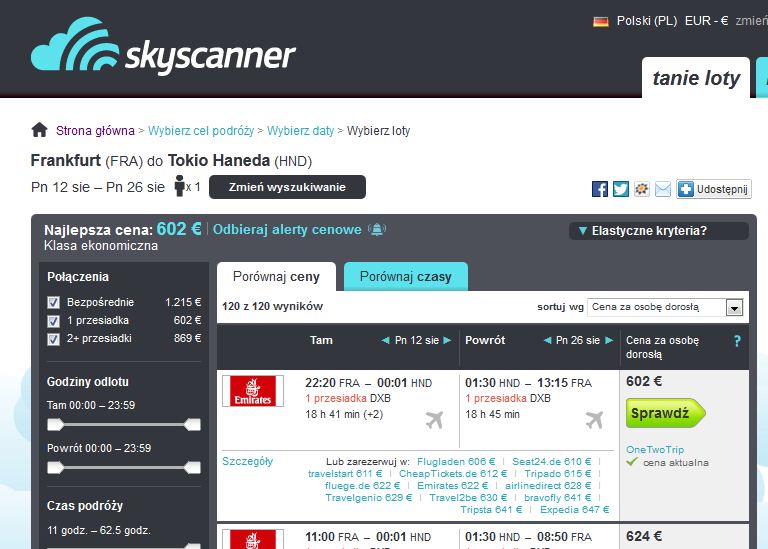768x549 pixels.
Task: Book via bravofly 641 €
Action: click(x=557, y=498)
